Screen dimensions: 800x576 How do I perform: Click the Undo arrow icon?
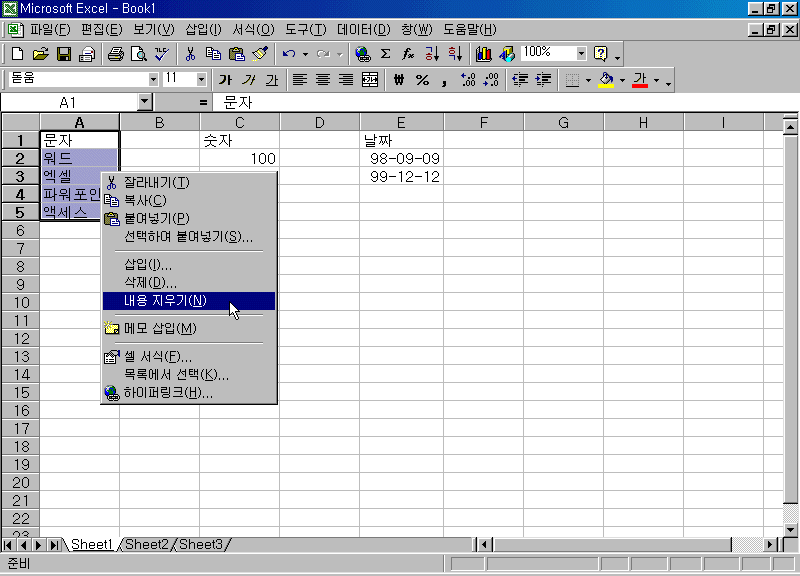[x=289, y=54]
